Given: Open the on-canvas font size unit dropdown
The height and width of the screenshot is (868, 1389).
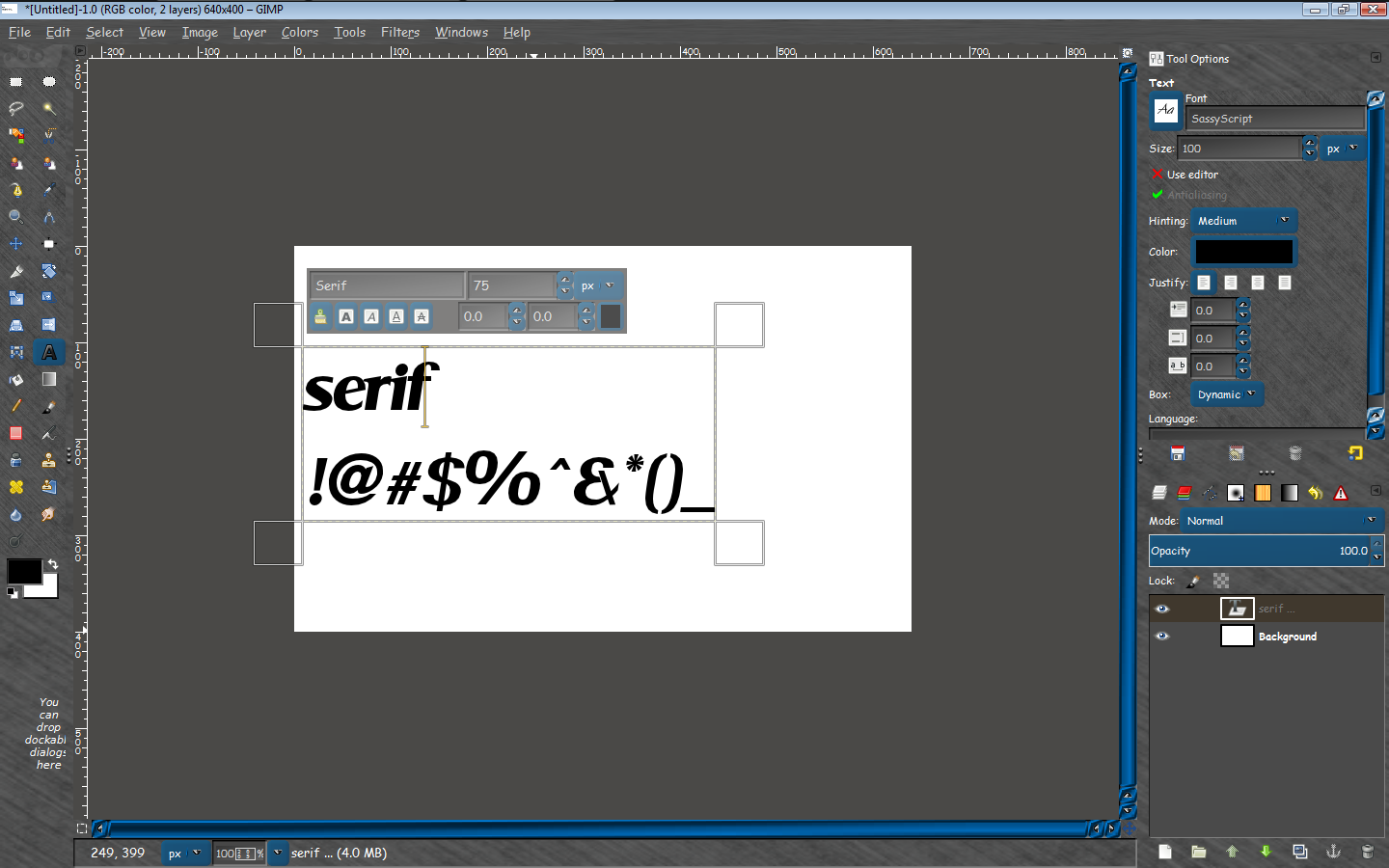Looking at the screenshot, I should [x=598, y=285].
